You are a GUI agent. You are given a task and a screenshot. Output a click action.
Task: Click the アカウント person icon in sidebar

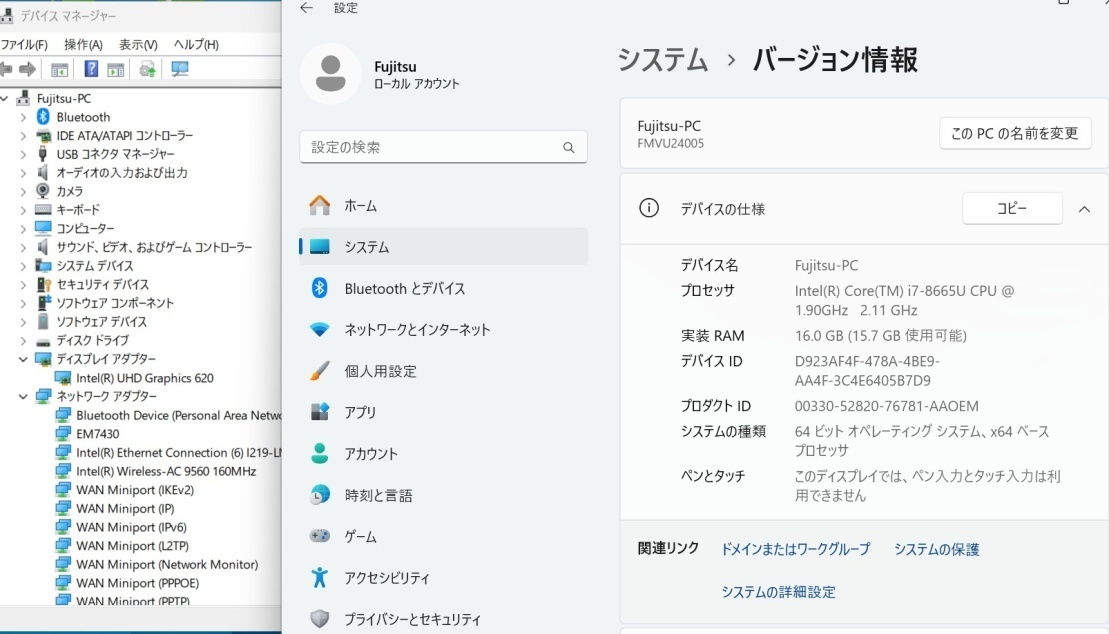coord(320,454)
